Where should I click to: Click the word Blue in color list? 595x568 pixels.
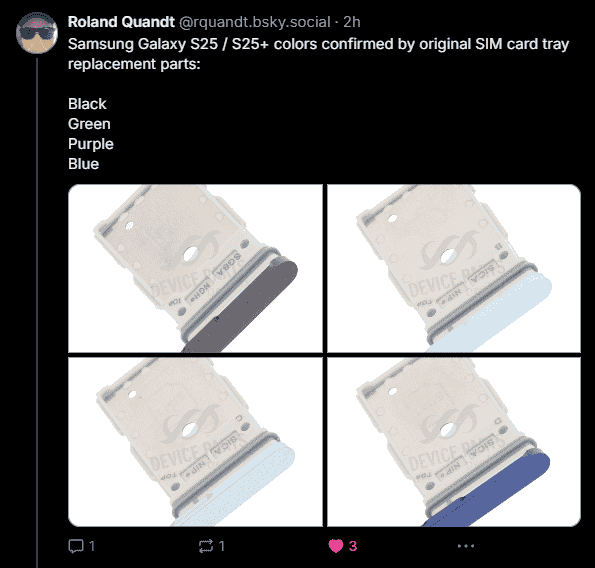(x=83, y=164)
